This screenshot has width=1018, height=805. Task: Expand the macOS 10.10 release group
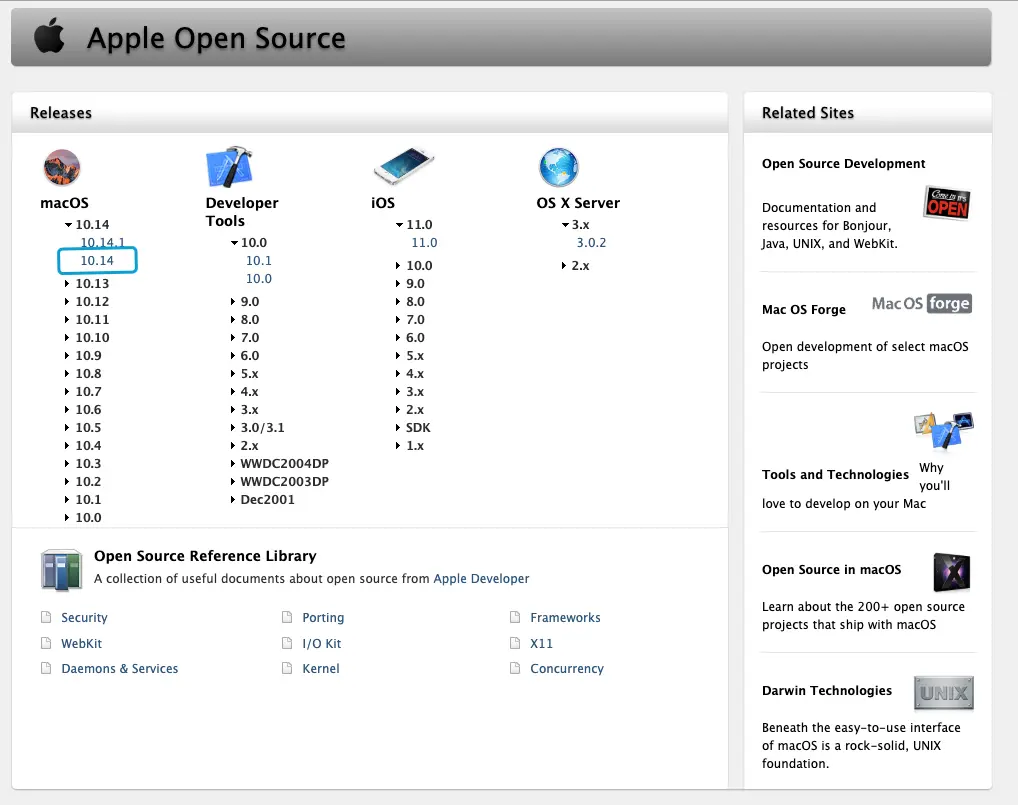67,338
